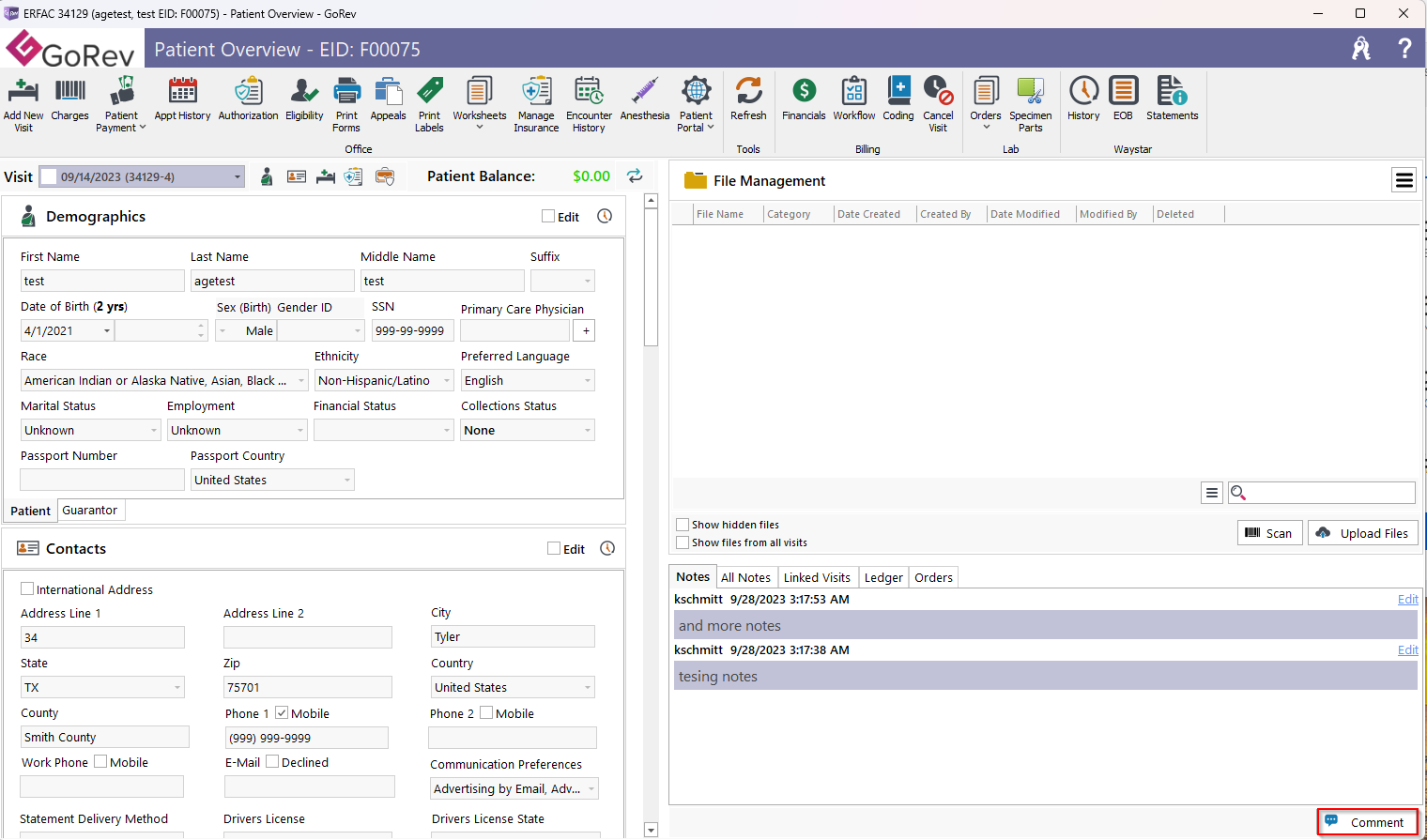Open Statements tool
The width and height of the screenshot is (1427, 840).
(x=1172, y=99)
